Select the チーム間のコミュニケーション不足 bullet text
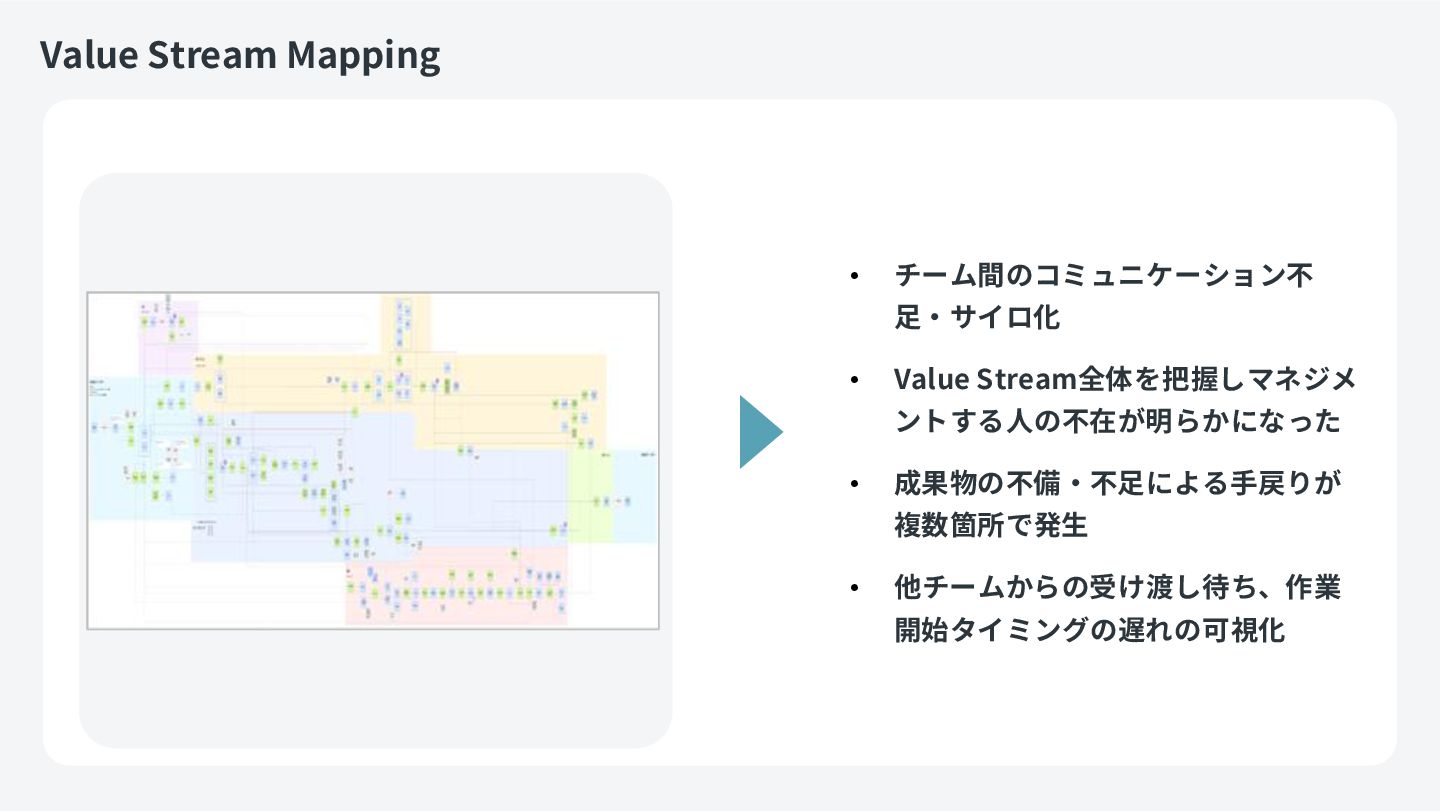 tap(1103, 296)
